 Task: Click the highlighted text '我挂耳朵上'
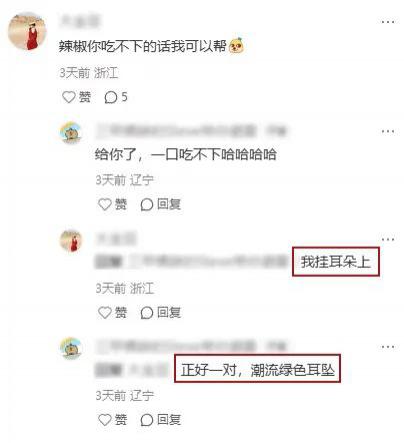tap(336, 262)
